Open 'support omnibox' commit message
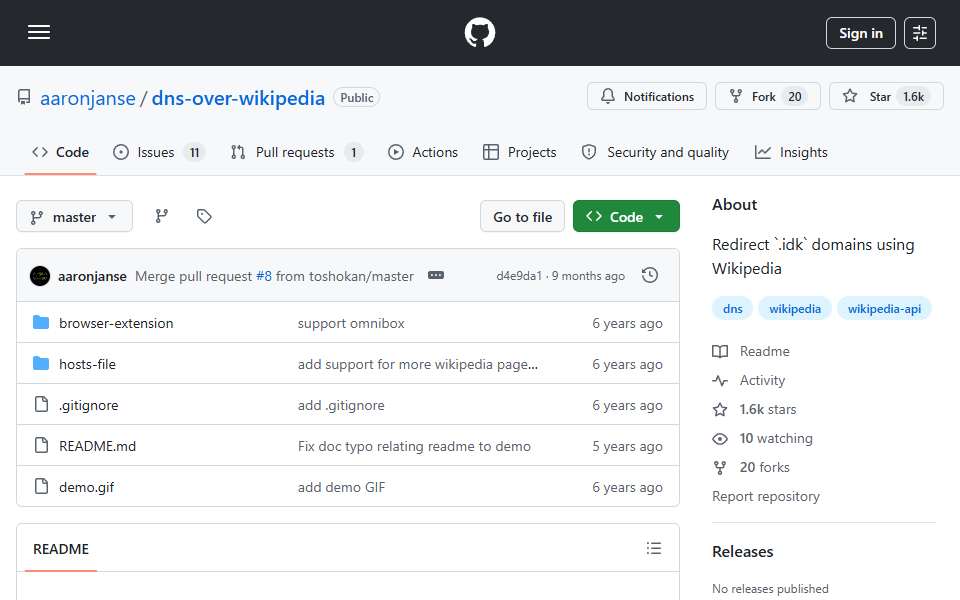The width and height of the screenshot is (960, 600). [351, 323]
